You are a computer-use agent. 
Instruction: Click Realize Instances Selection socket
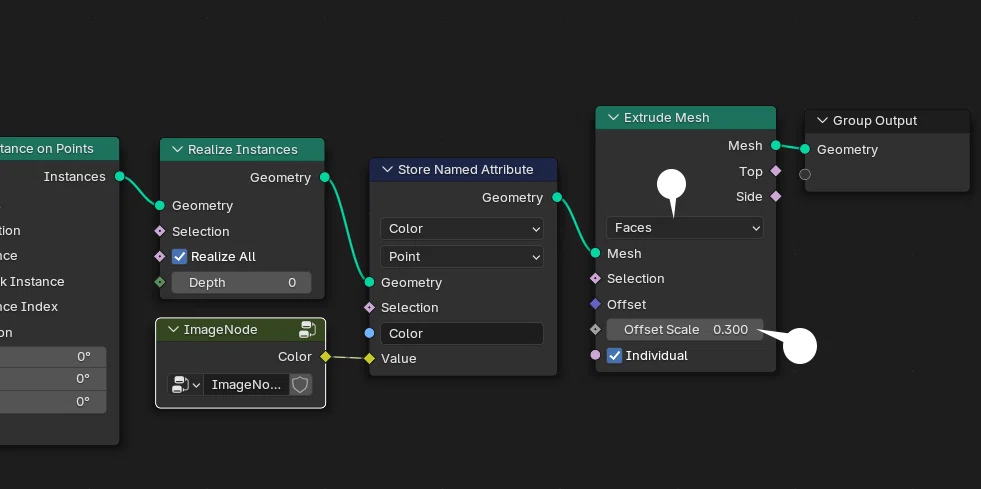[160, 231]
